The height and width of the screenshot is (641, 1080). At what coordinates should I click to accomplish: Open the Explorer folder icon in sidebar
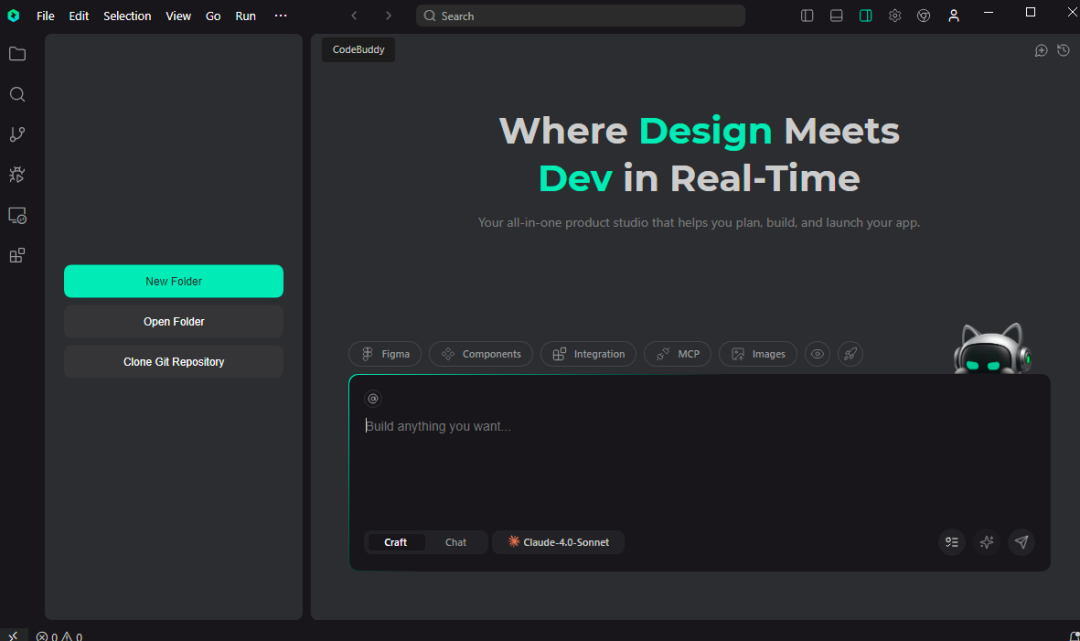[17, 54]
